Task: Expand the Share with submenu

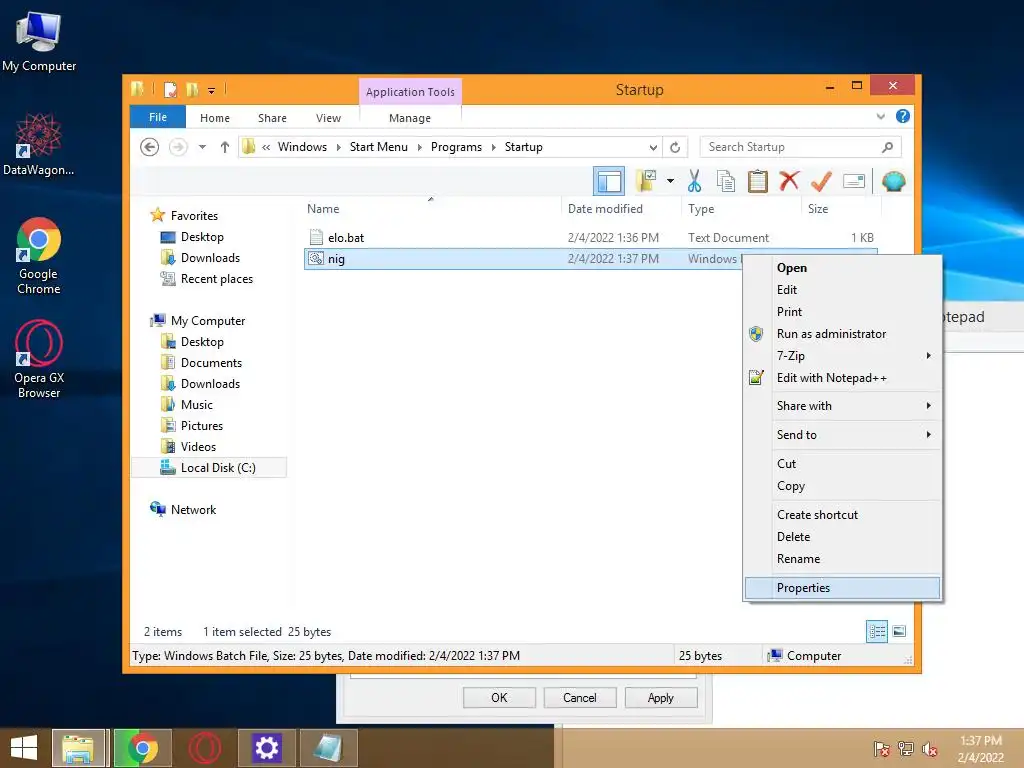Action: 842,406
